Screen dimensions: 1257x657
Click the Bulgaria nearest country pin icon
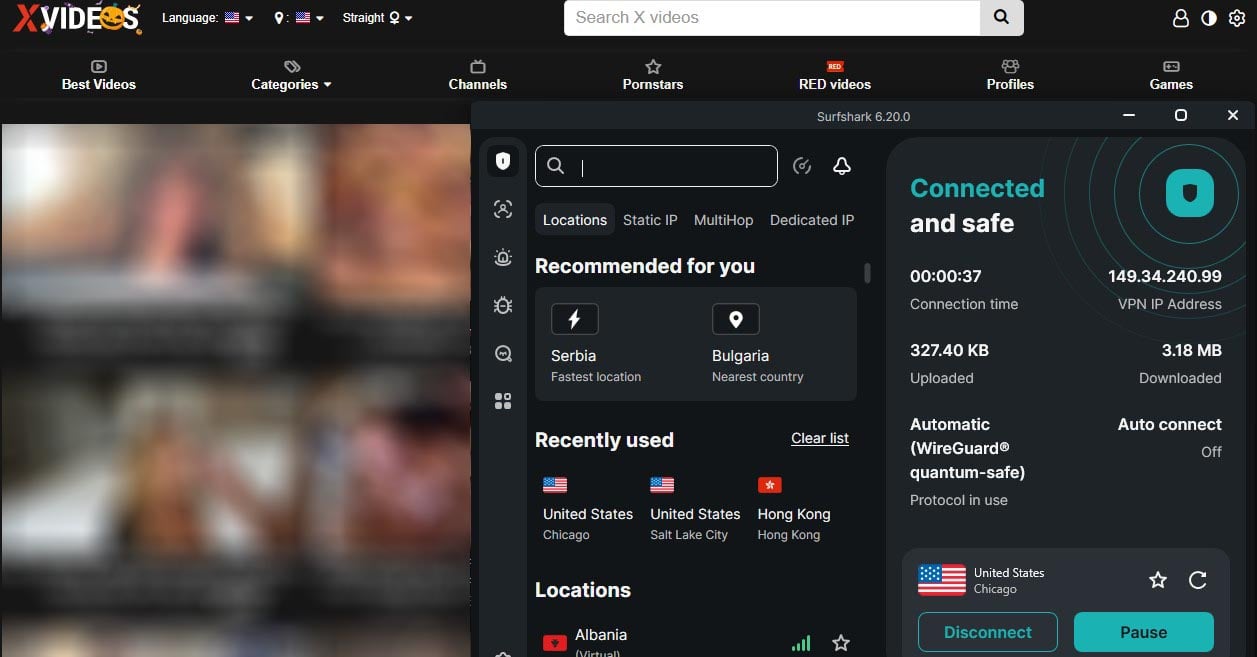(736, 319)
